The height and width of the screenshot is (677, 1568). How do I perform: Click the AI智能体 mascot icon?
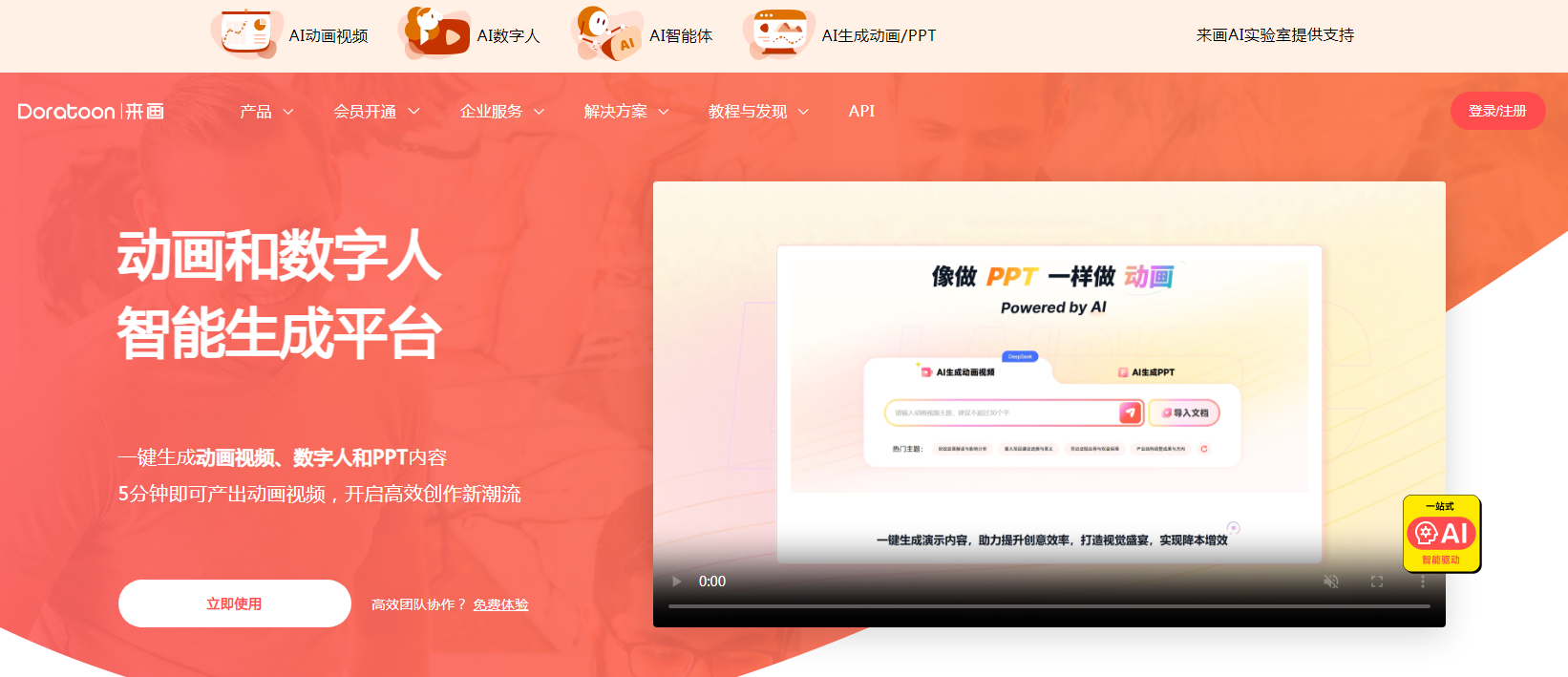[x=607, y=33]
